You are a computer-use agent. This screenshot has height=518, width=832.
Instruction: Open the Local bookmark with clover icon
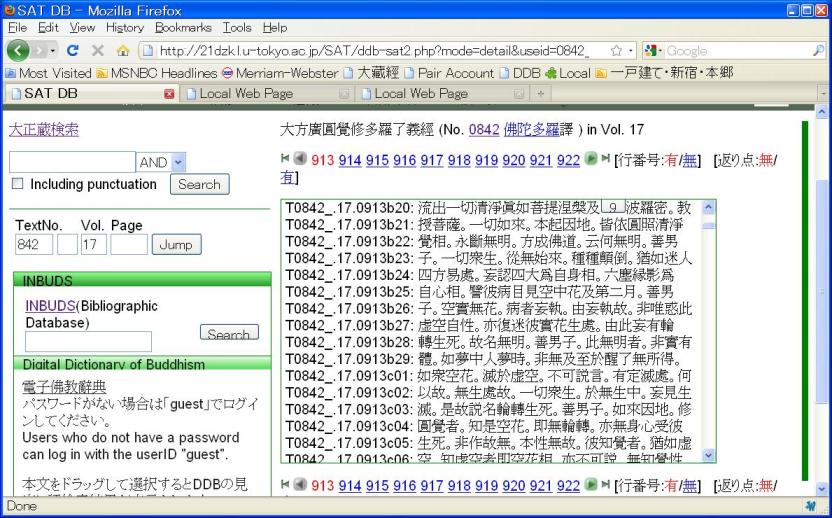pos(568,73)
